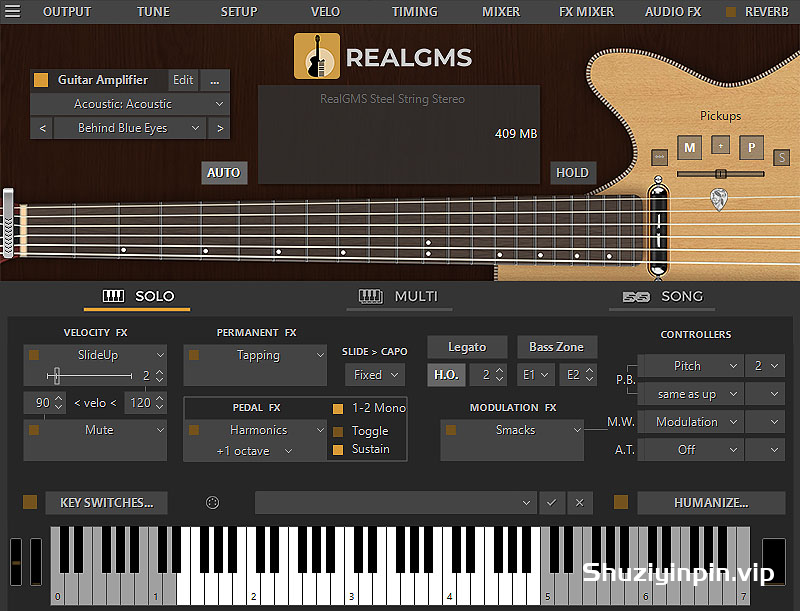Adjust the Pickups position slider
The height and width of the screenshot is (611, 800).
click(720, 174)
